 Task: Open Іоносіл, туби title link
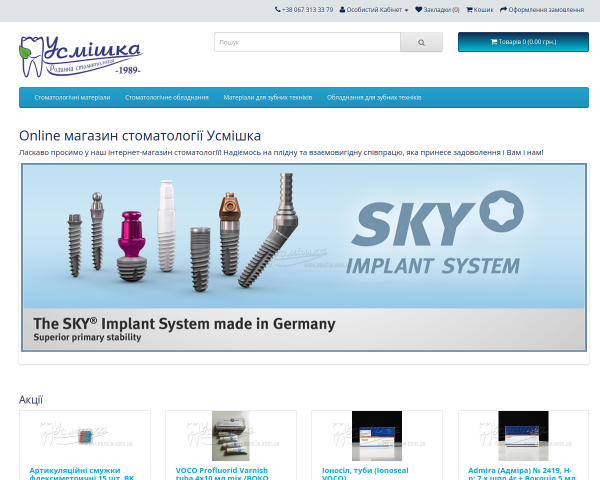[365, 474]
